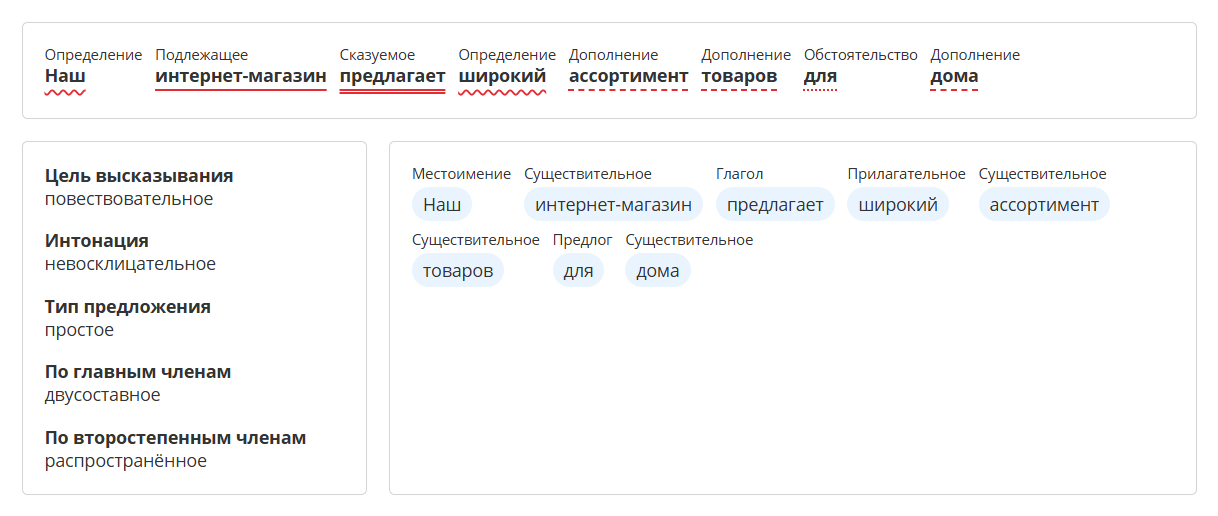Screen dimensions: 1218x516
Task: Select dashed-underlined word 'товаров' in sentence
Action: click(739, 76)
